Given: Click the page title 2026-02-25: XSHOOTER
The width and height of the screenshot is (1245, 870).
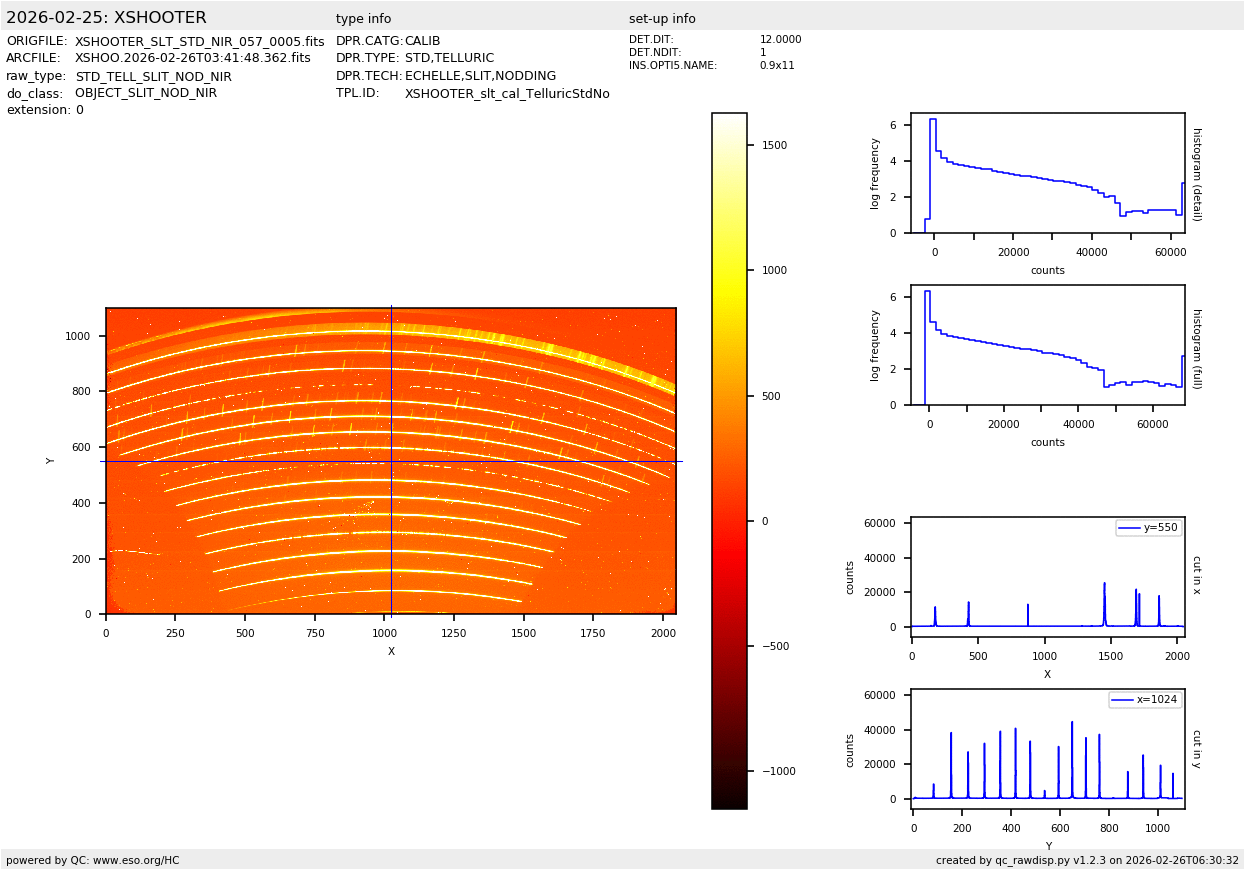Looking at the screenshot, I should point(106,18).
